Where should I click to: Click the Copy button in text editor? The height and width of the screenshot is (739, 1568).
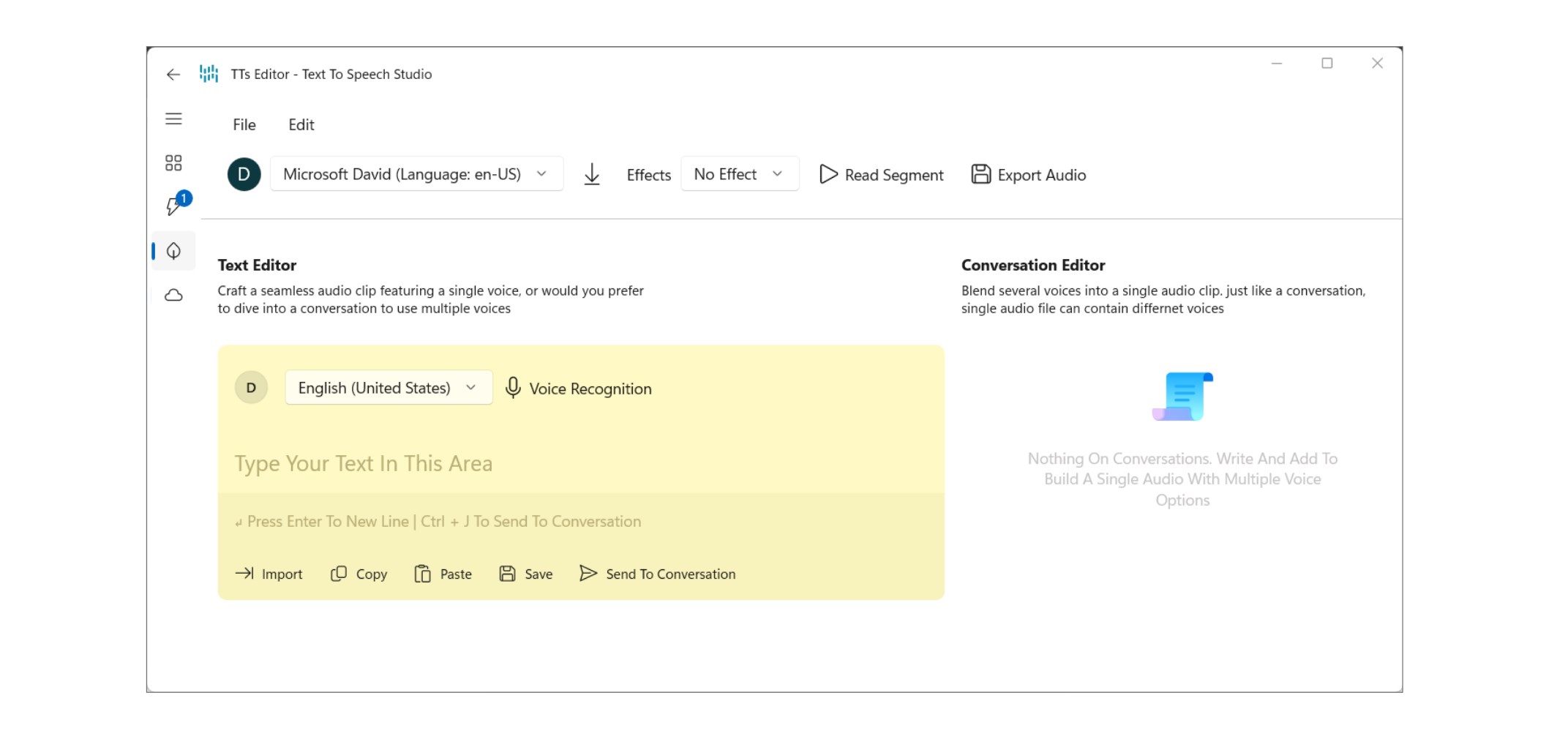click(x=359, y=574)
